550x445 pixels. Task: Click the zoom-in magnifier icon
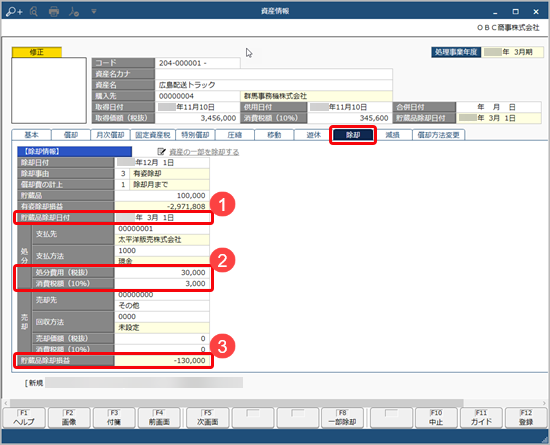click(x=14, y=12)
